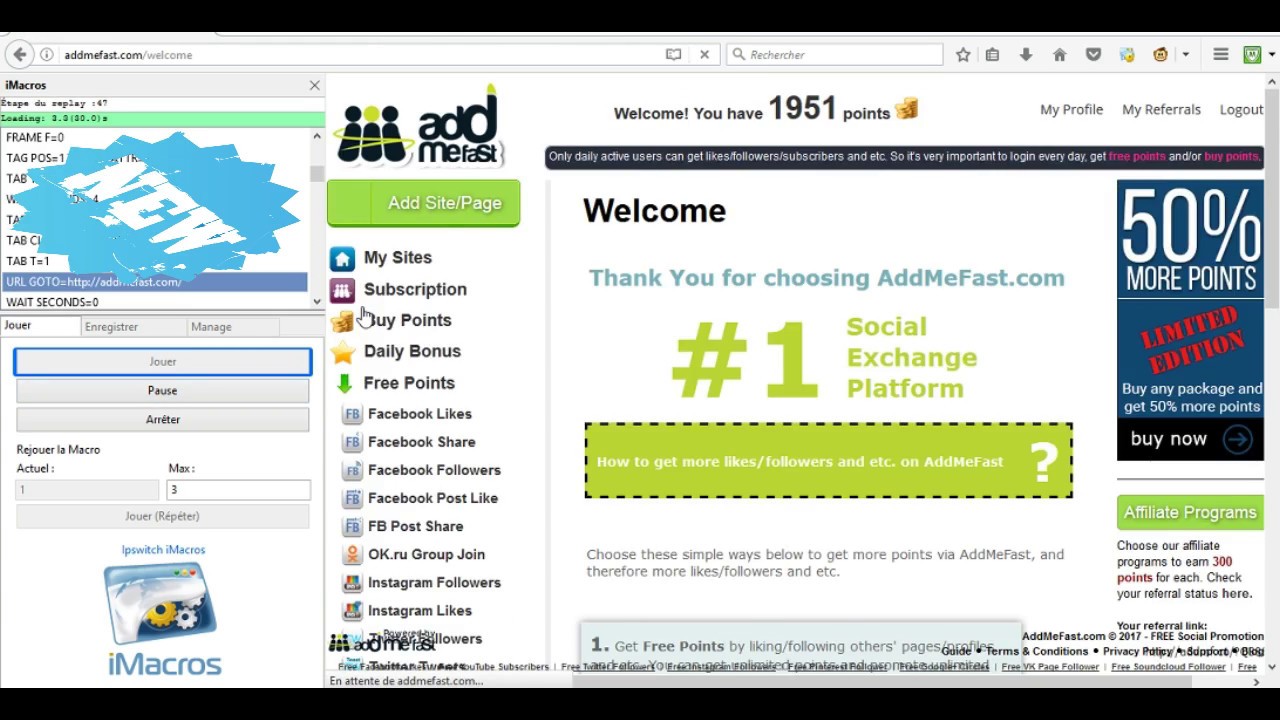Open the My Sites menu item
Viewport: 1280px width, 720px height.
(x=398, y=258)
